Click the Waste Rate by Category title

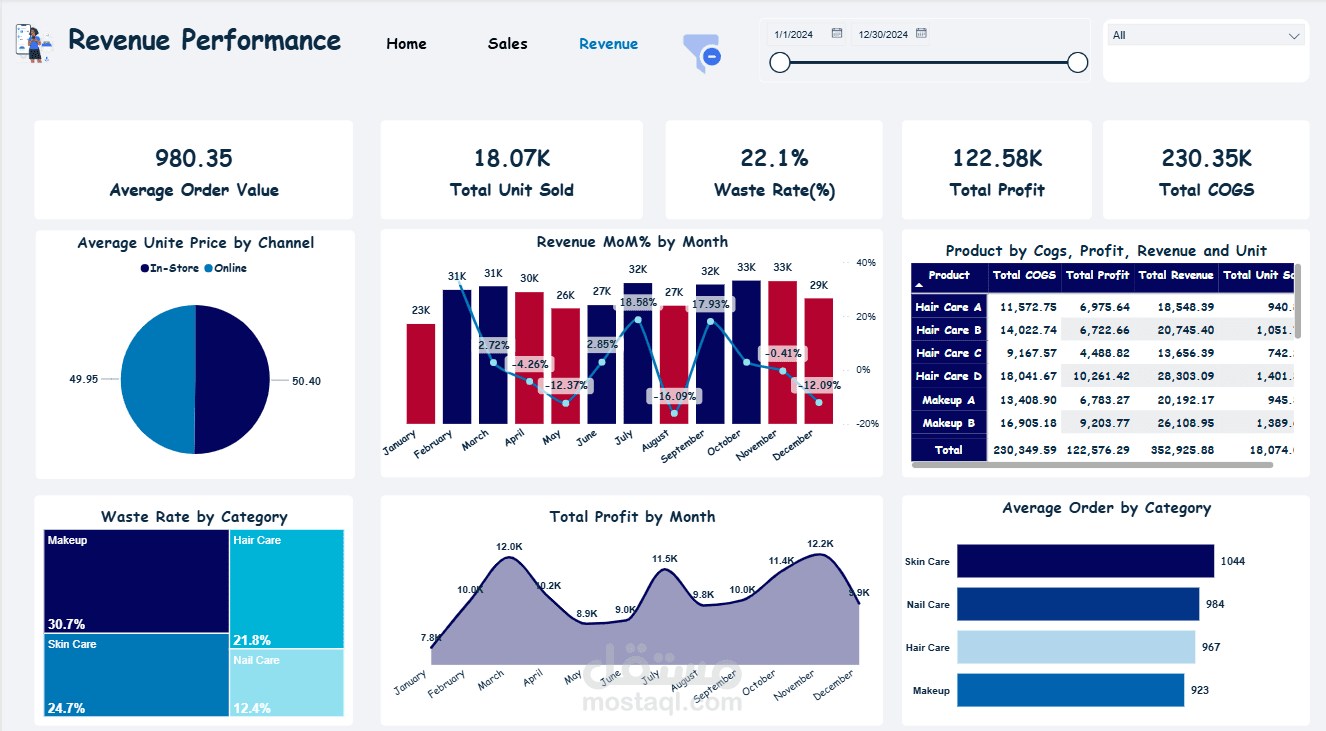pyautogui.click(x=194, y=517)
